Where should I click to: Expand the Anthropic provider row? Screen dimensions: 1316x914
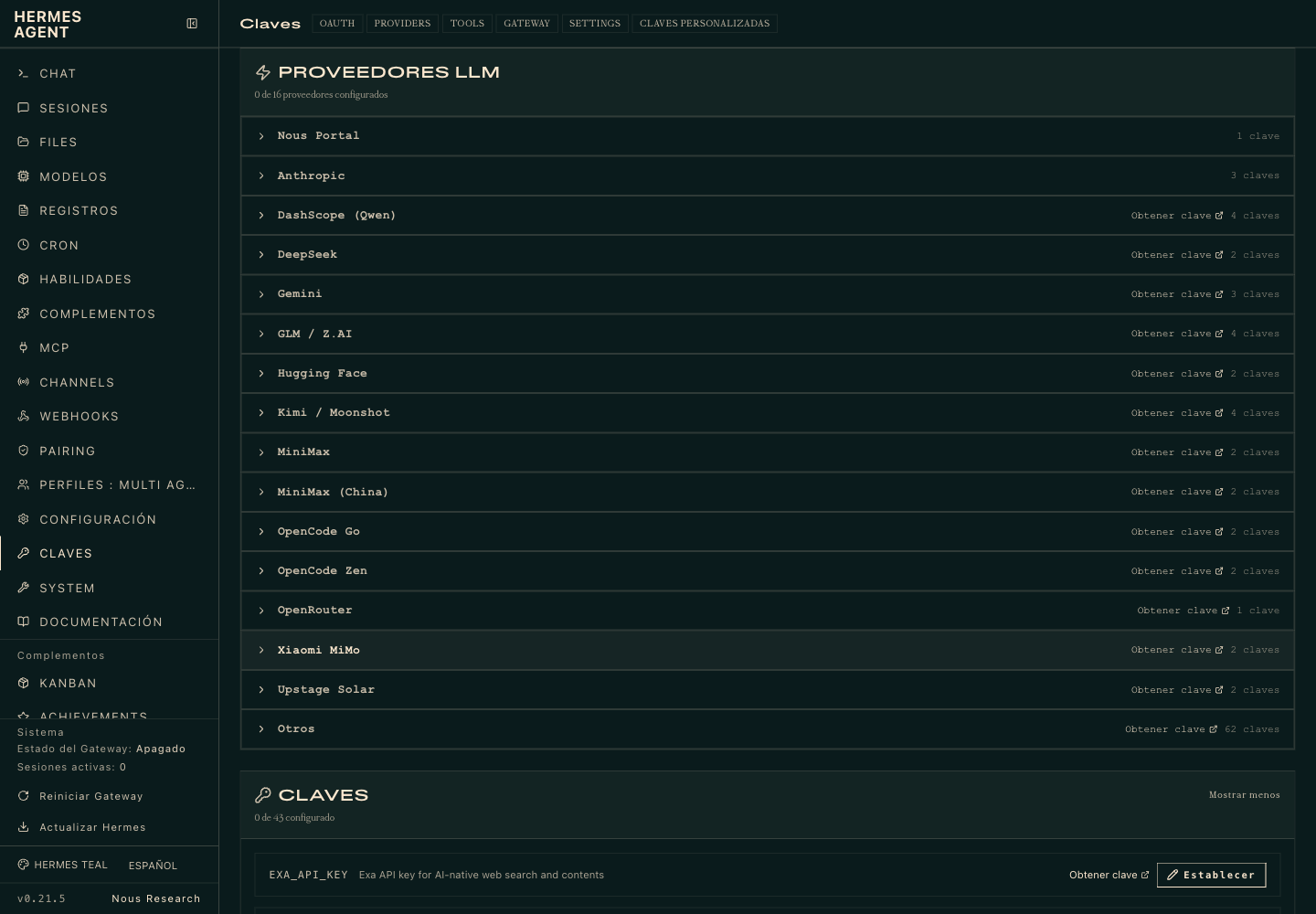(768, 175)
